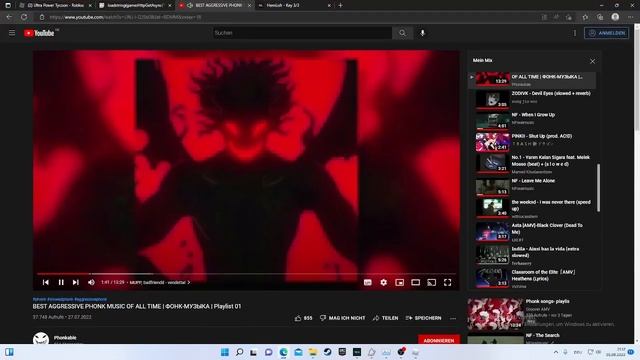Like the video with thumbs up
The width and height of the screenshot is (640, 360).
(303, 318)
